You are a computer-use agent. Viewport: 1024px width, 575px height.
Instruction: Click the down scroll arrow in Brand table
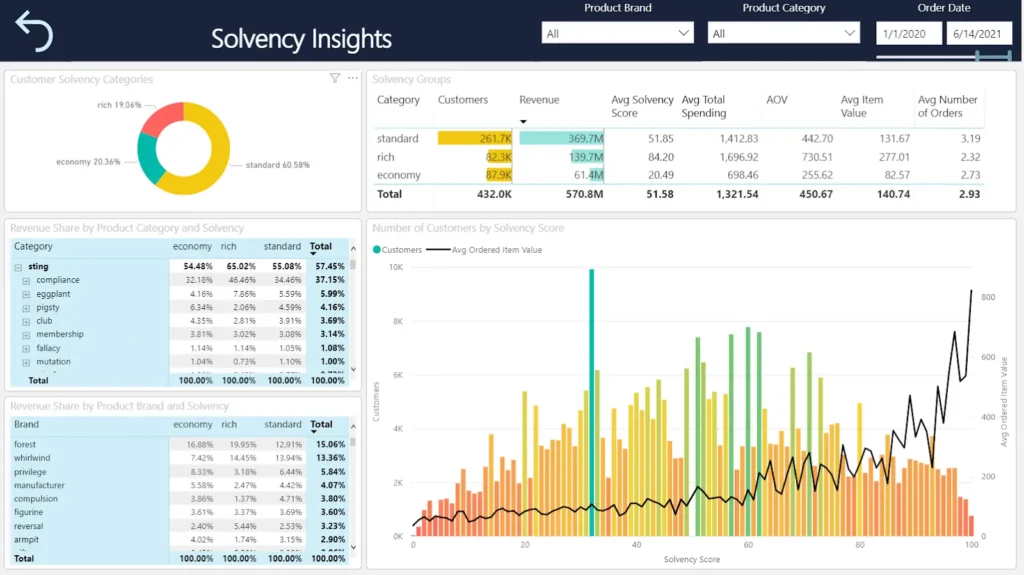(352, 547)
